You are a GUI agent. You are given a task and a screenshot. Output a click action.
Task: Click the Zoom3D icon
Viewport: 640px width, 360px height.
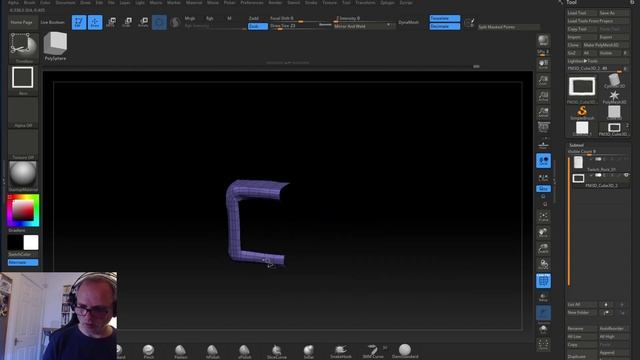[x=543, y=249]
